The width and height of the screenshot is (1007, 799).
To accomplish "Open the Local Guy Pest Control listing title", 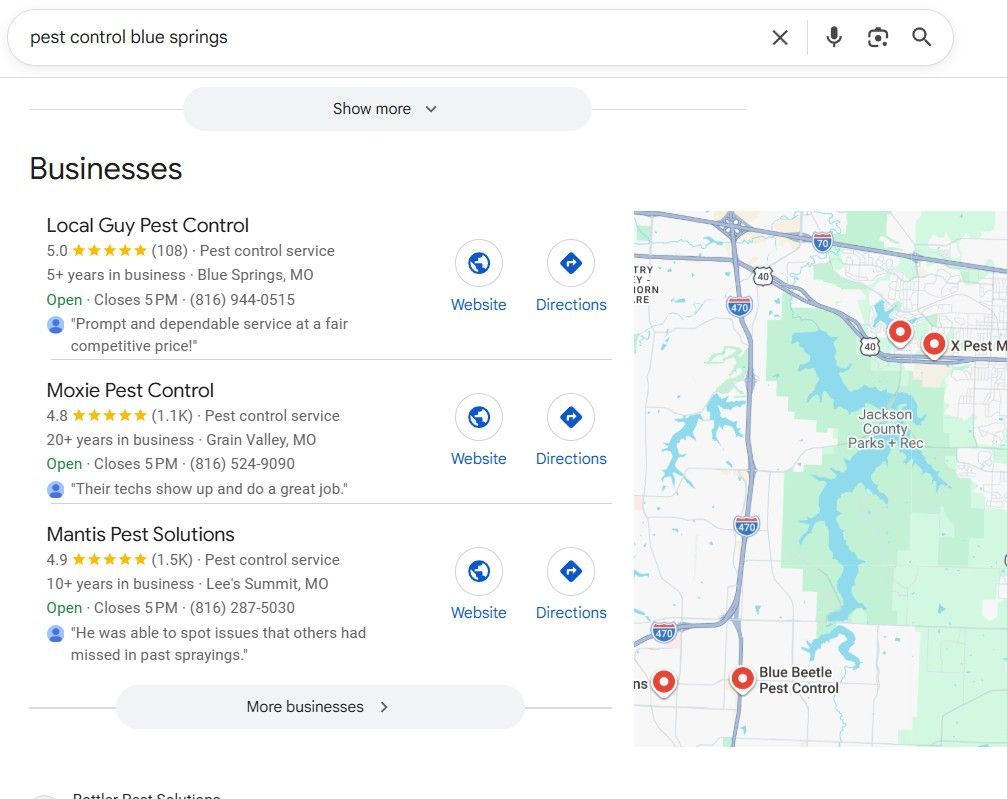I will (148, 225).
